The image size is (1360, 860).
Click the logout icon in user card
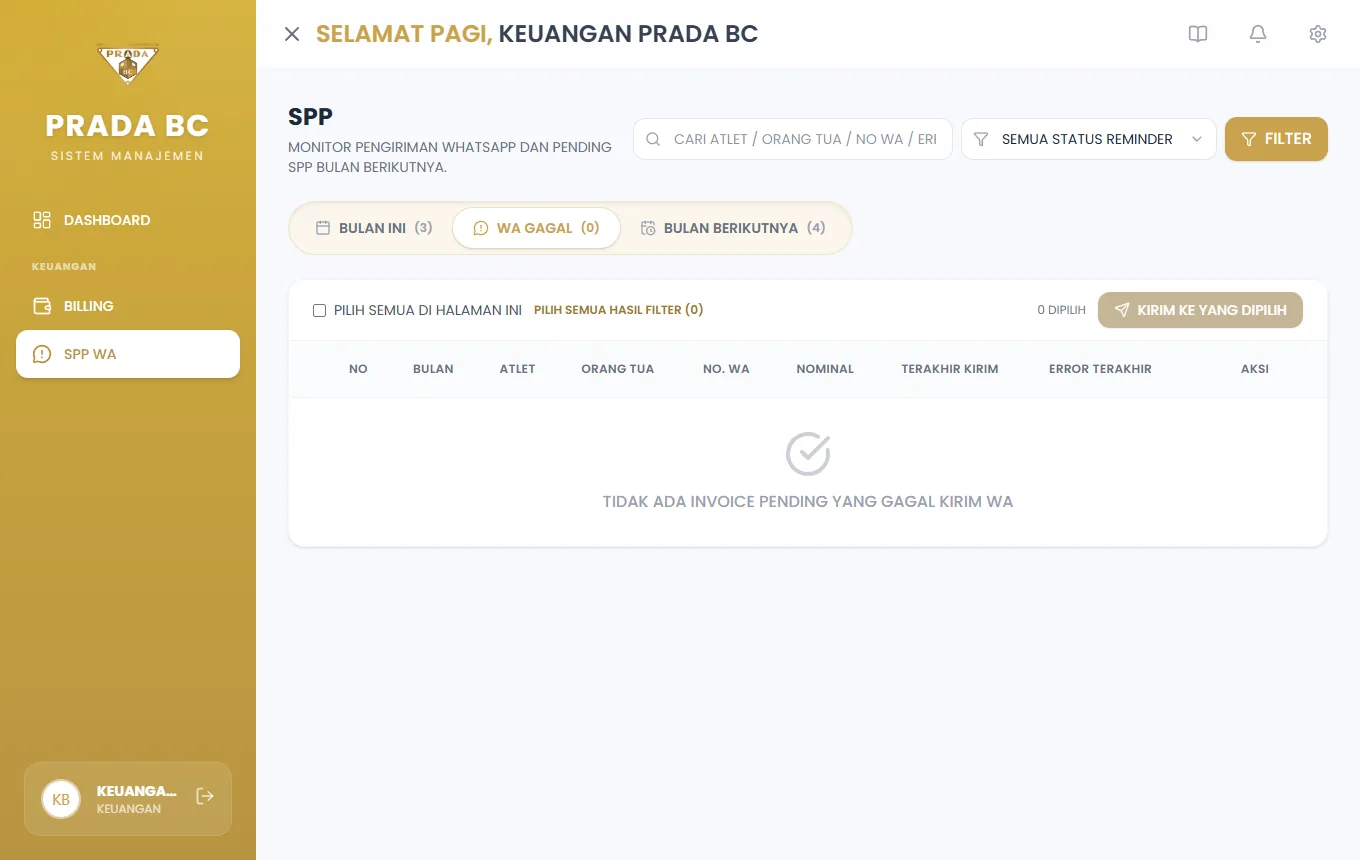click(205, 796)
